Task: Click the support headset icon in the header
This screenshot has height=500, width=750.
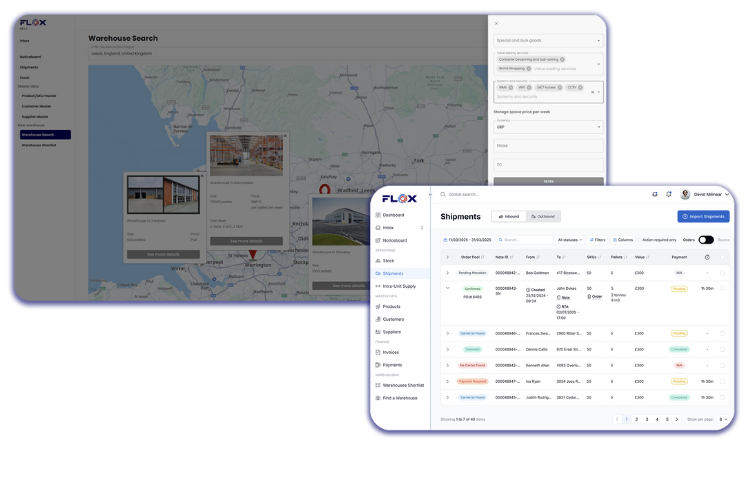Action: (655, 194)
